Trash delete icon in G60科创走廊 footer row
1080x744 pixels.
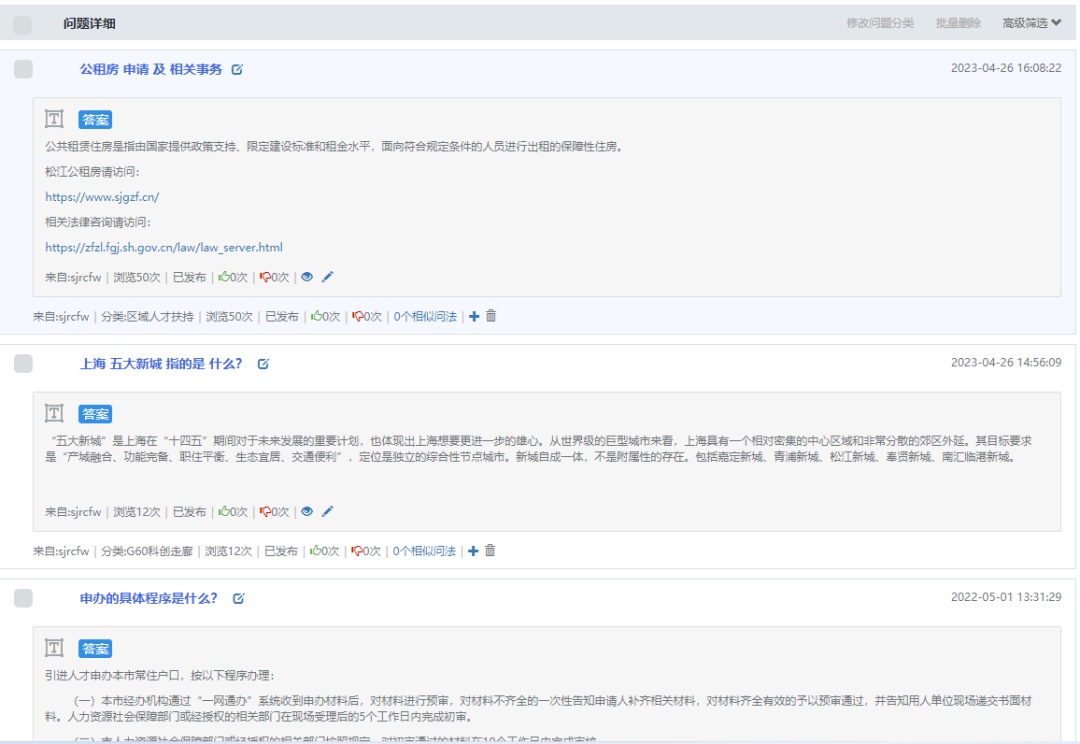pyautogui.click(x=490, y=550)
